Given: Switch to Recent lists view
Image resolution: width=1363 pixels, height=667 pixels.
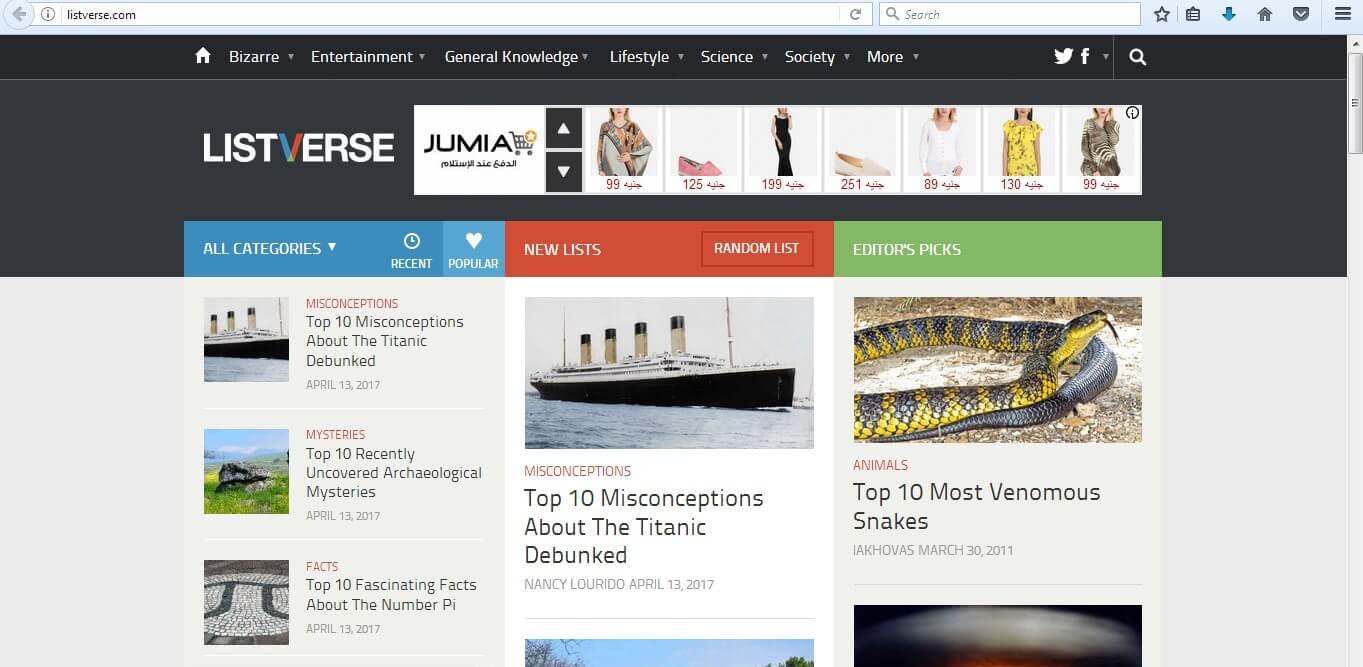Looking at the screenshot, I should click(x=411, y=250).
